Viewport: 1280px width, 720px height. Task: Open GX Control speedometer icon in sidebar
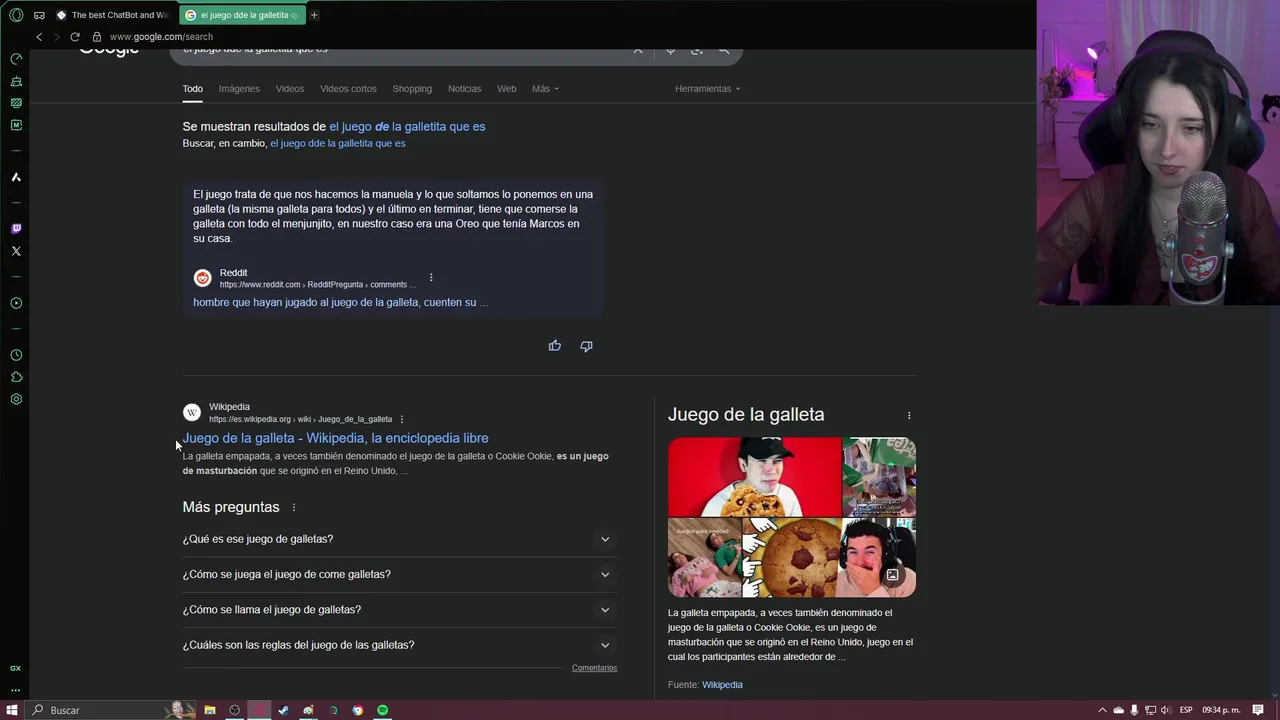pyautogui.click(x=16, y=59)
